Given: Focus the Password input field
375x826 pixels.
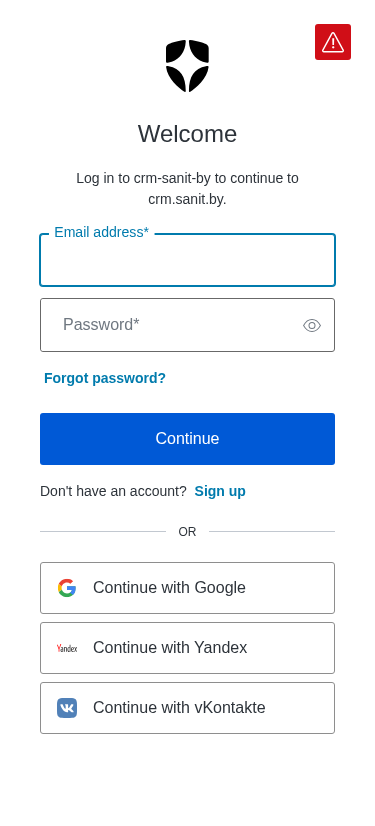Looking at the screenshot, I should click(188, 325).
